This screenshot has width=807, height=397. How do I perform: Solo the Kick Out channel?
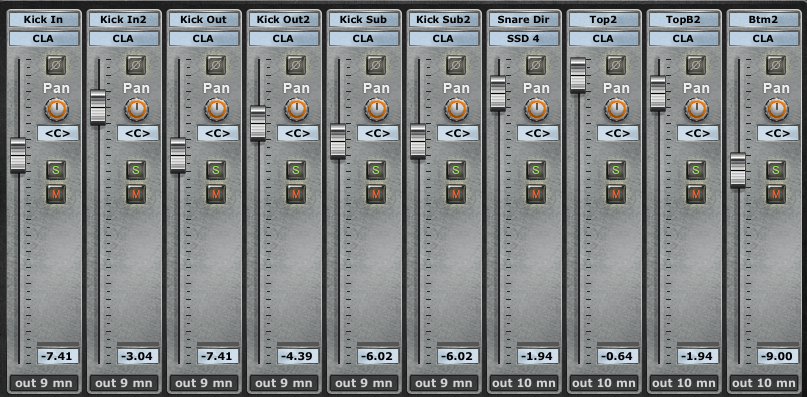[x=216, y=170]
